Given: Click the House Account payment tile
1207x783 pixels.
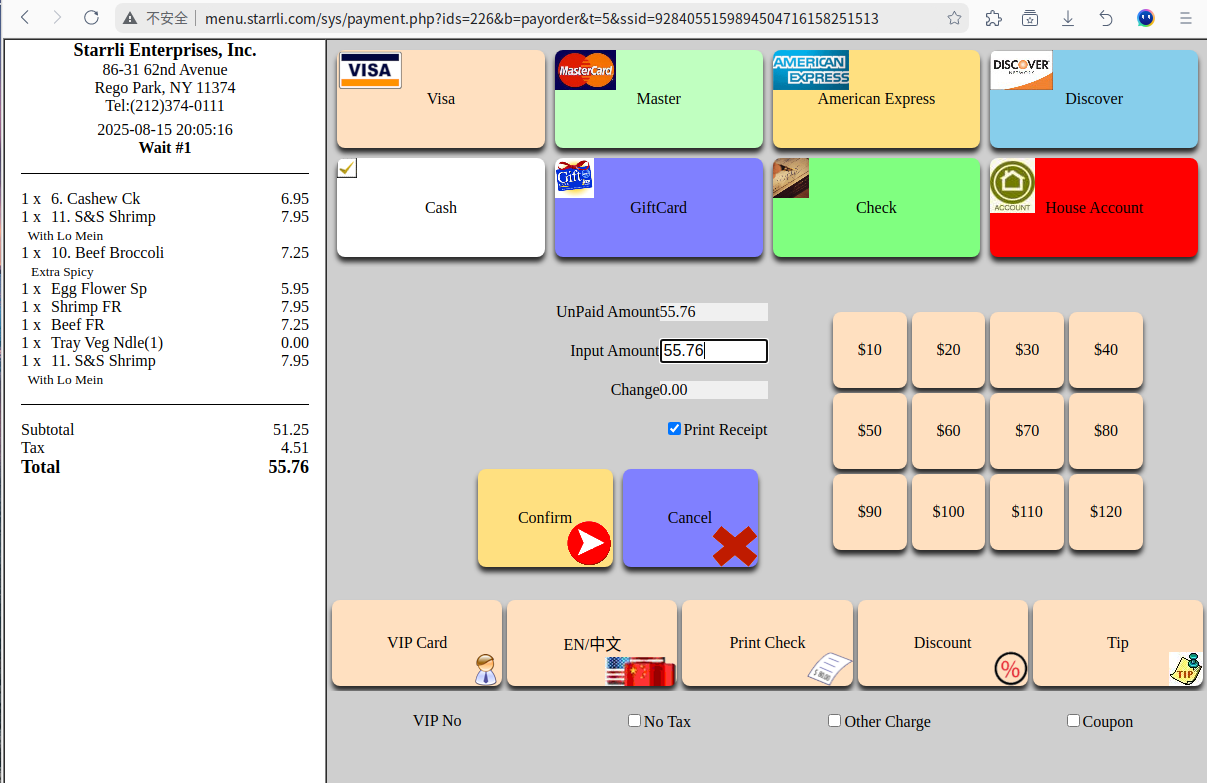Looking at the screenshot, I should 1093,208.
